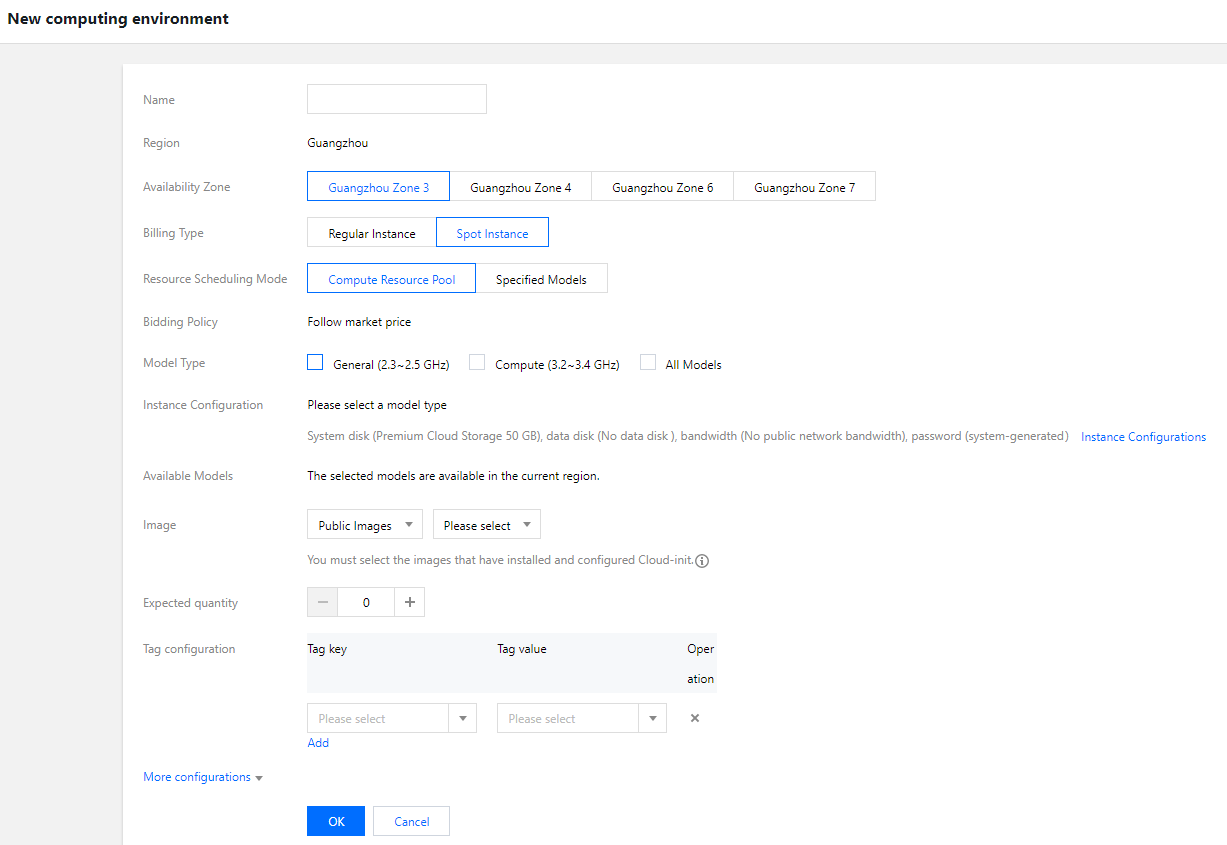Select Guangzhou Zone 4 availability zone
1227x845 pixels.
[x=520, y=187]
